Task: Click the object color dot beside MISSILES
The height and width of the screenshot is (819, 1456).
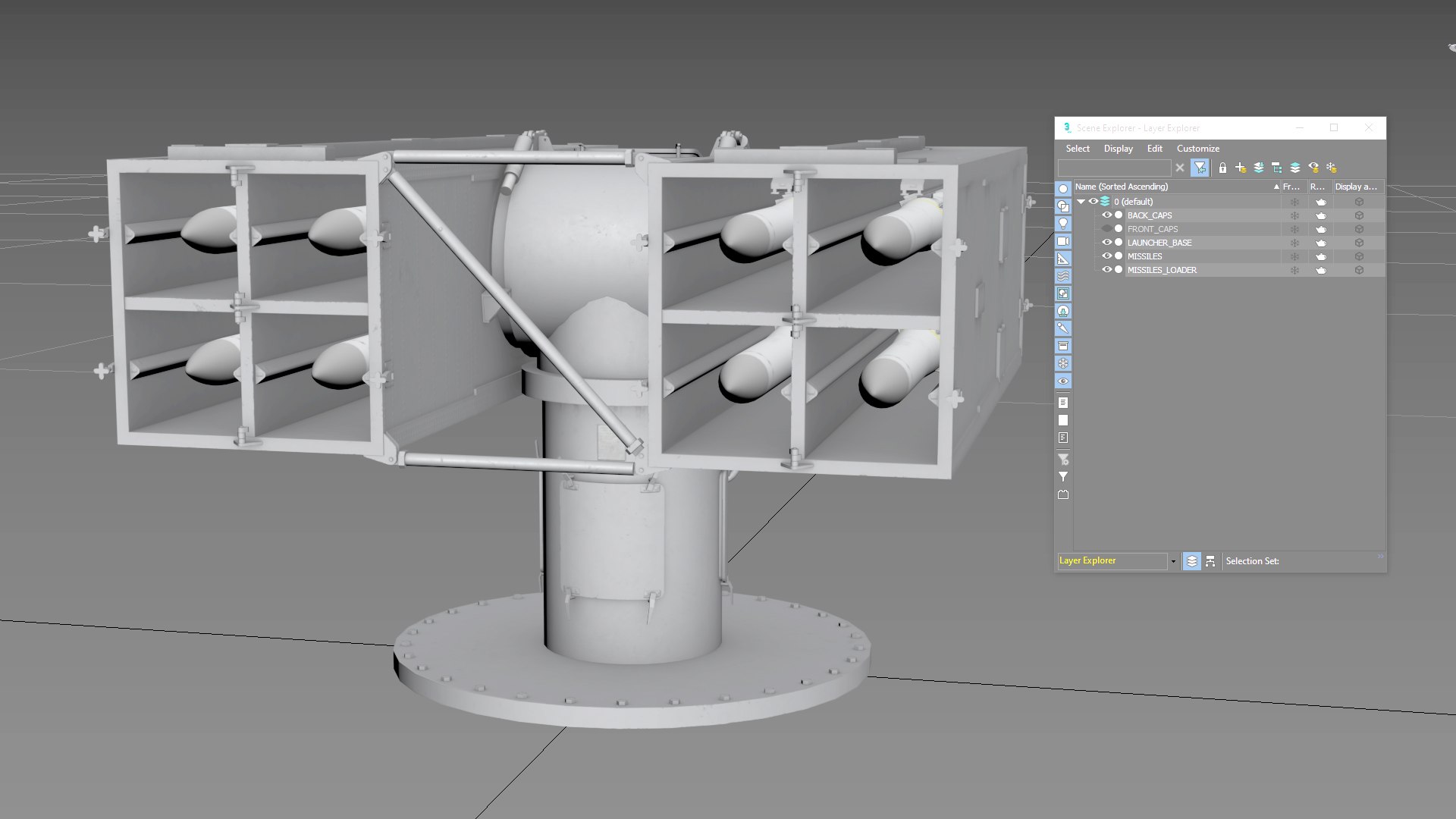Action: (x=1119, y=256)
